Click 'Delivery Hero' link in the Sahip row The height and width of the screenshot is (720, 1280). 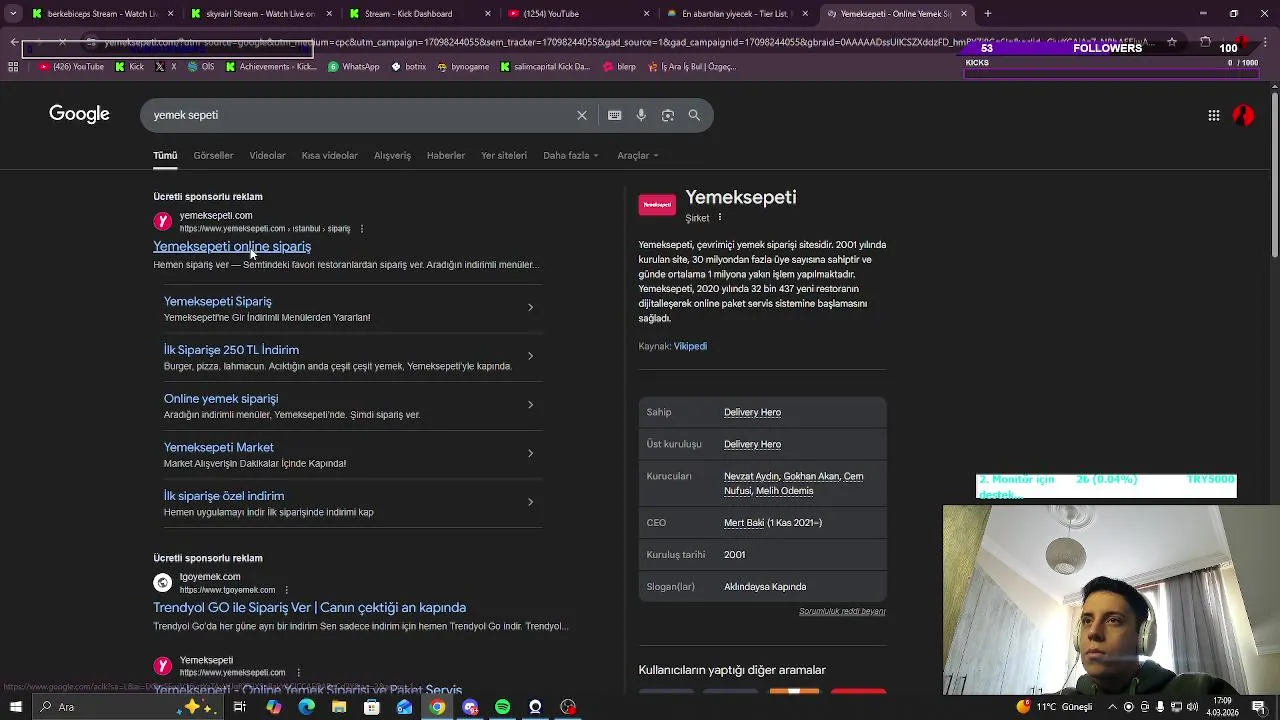pos(752,412)
